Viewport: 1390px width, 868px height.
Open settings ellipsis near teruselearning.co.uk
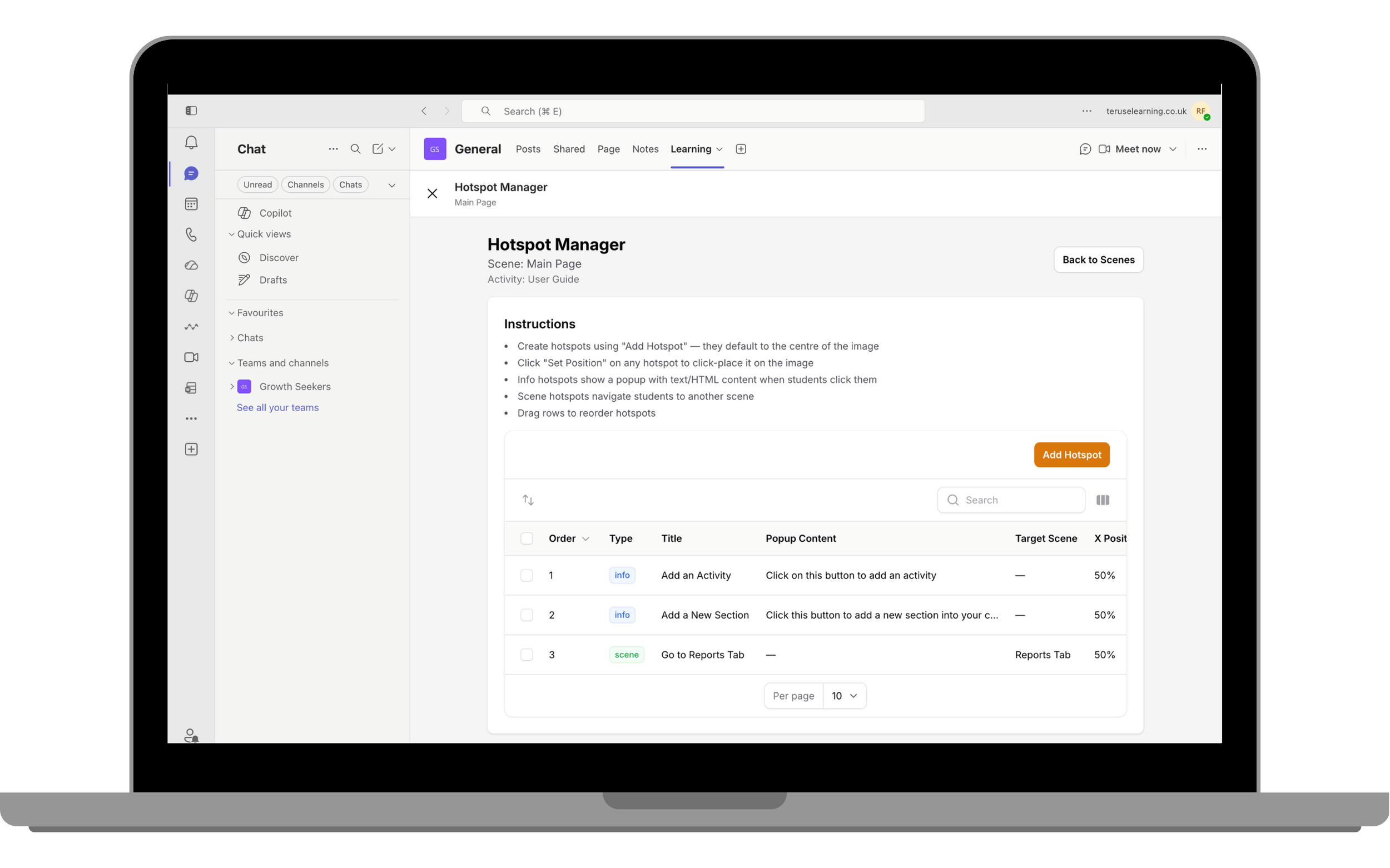(x=1086, y=111)
